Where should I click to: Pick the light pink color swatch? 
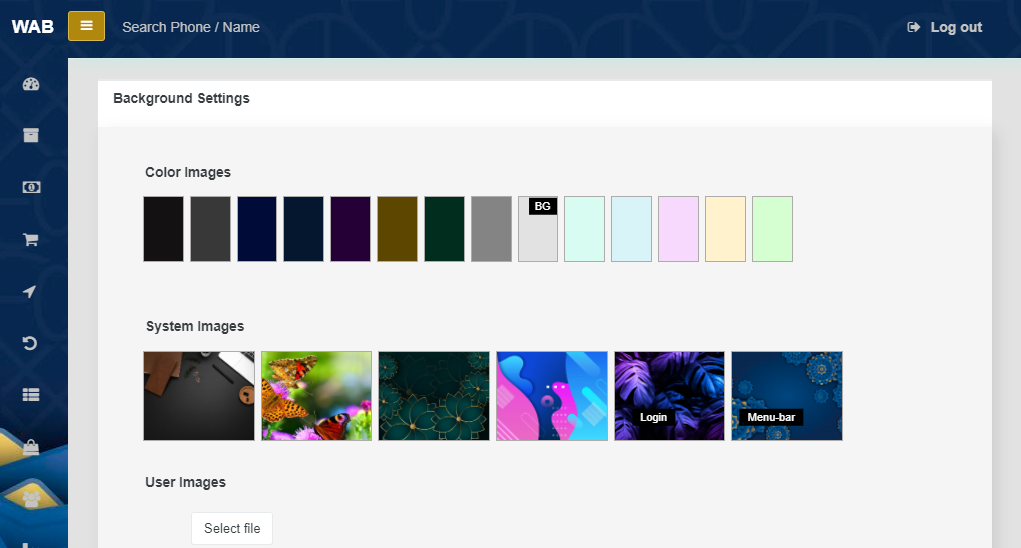point(678,229)
